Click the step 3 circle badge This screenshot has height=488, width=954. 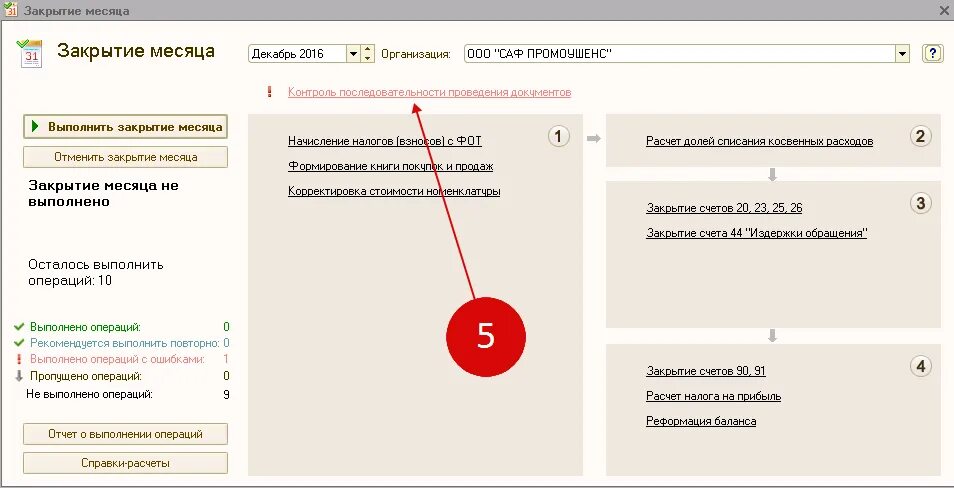921,203
